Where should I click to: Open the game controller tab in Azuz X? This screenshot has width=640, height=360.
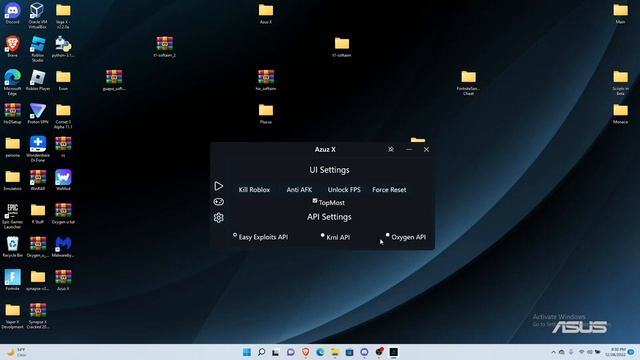(218, 202)
